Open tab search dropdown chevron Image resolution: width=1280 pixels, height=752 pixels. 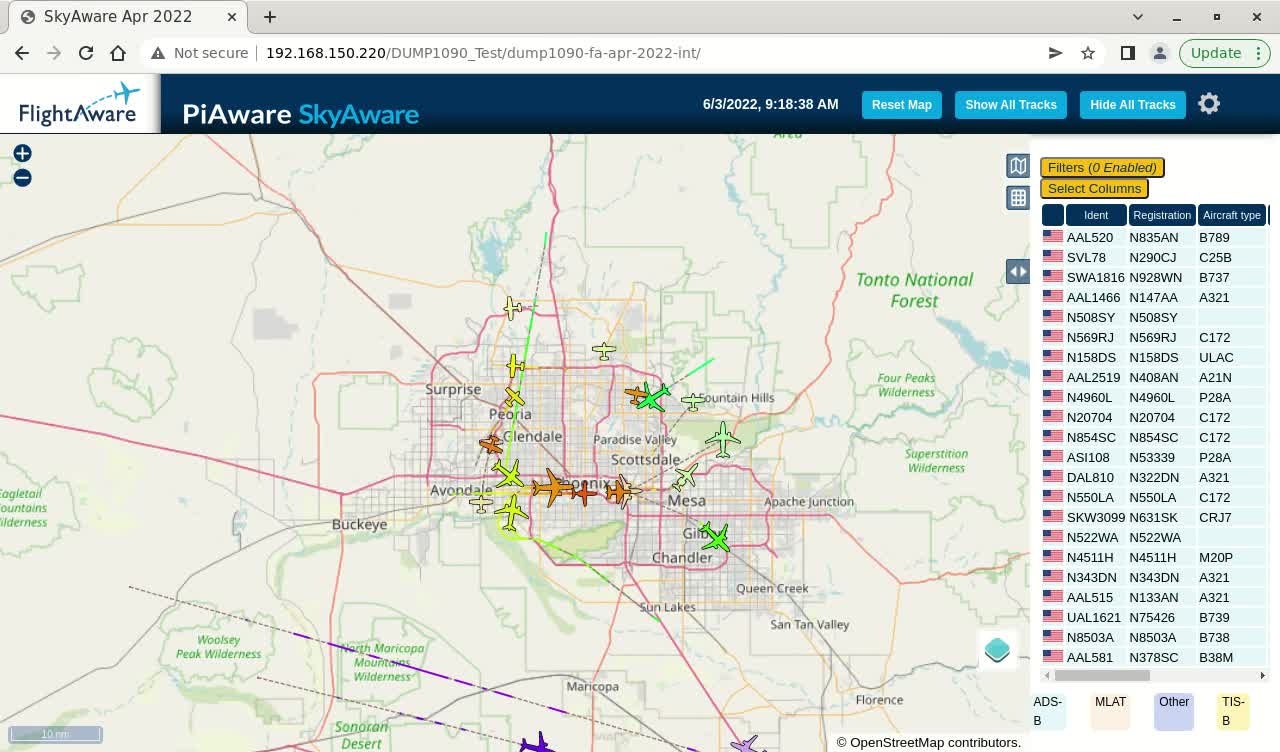[1138, 17]
